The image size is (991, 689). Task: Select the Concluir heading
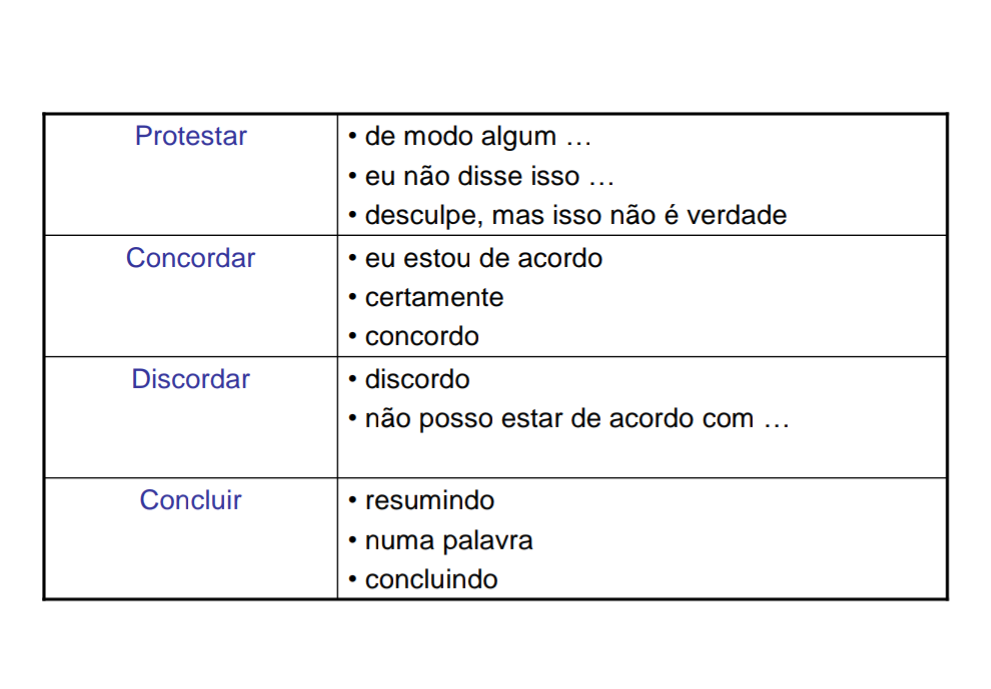pos(190,500)
